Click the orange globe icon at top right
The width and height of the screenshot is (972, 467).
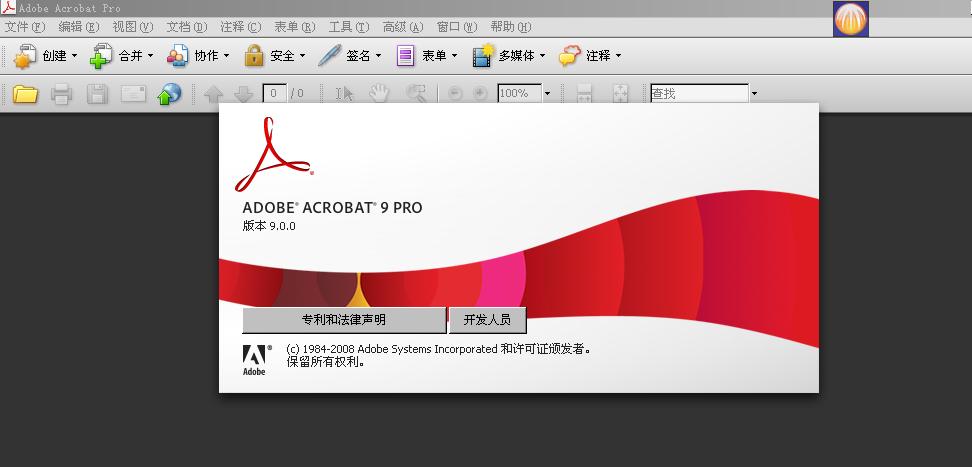[850, 19]
